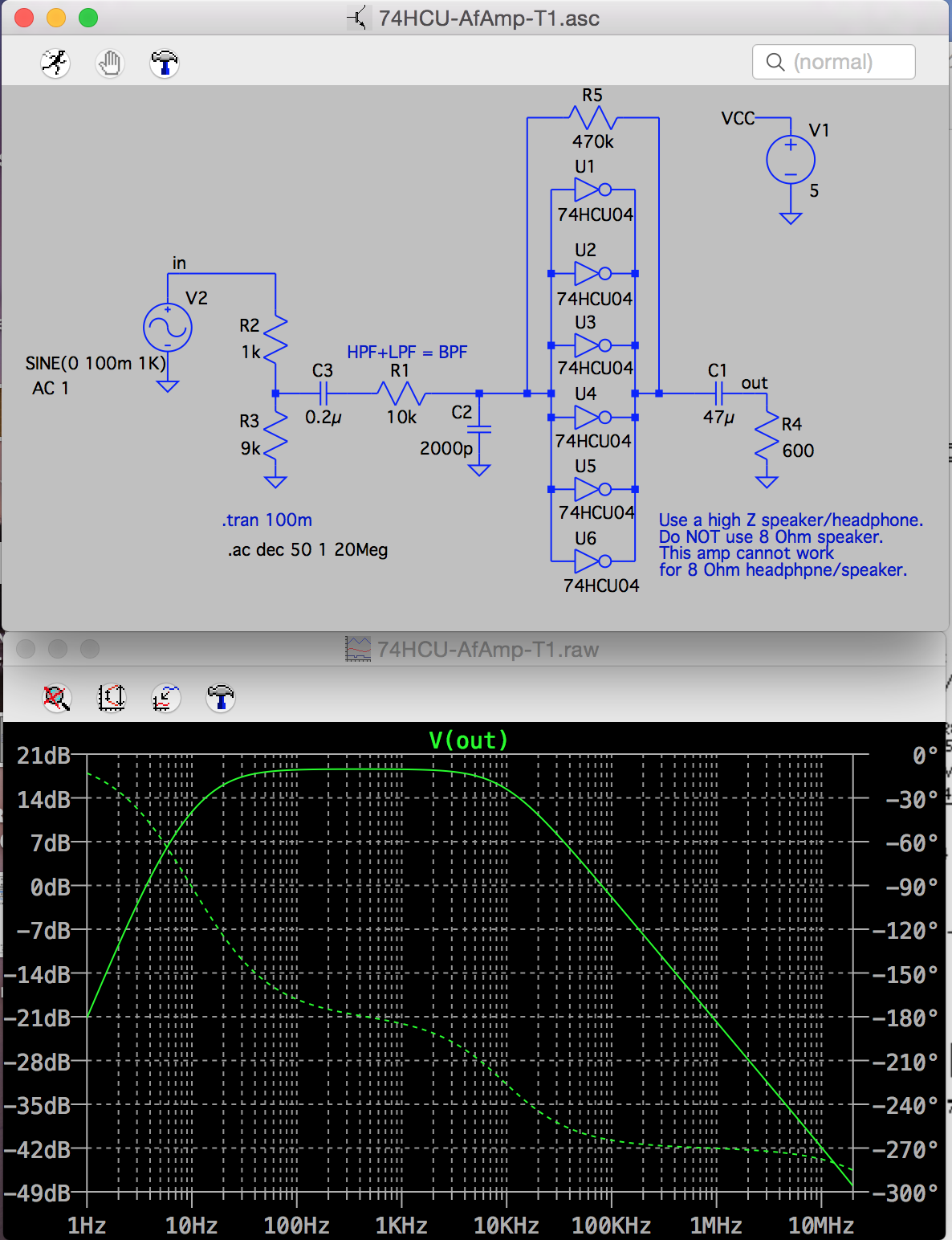Click the high Z speaker warning comment
This screenshot has height=1240, width=952.
point(783,545)
